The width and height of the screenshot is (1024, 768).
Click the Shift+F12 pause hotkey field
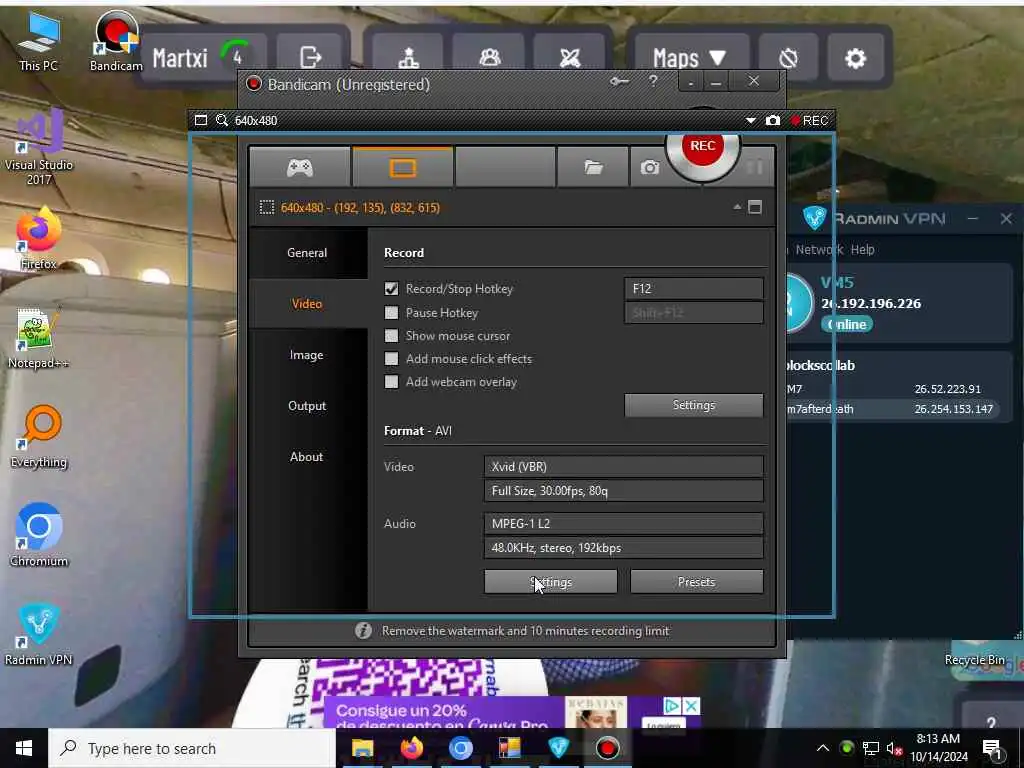coord(694,312)
